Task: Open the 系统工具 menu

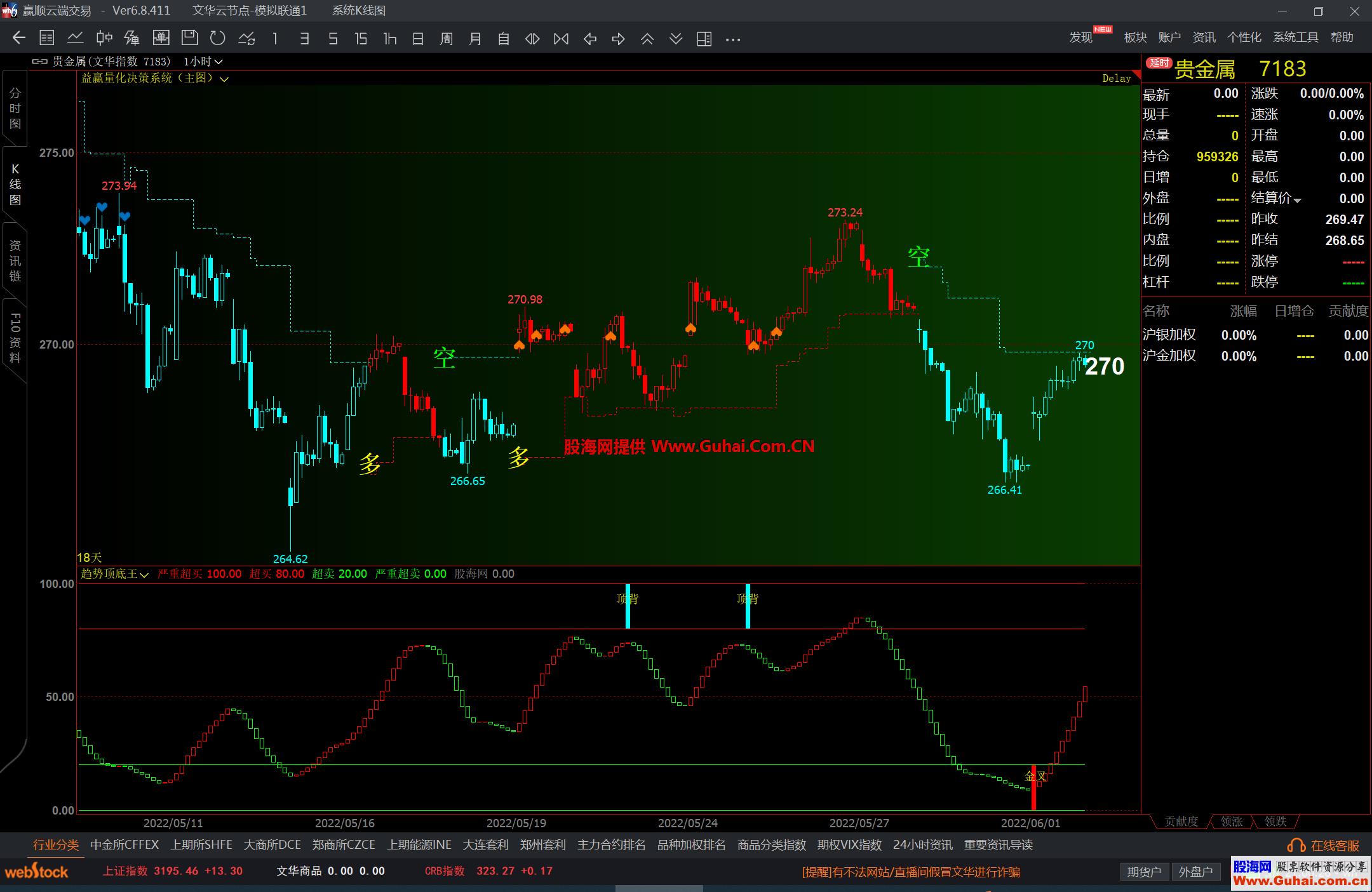Action: (1295, 37)
